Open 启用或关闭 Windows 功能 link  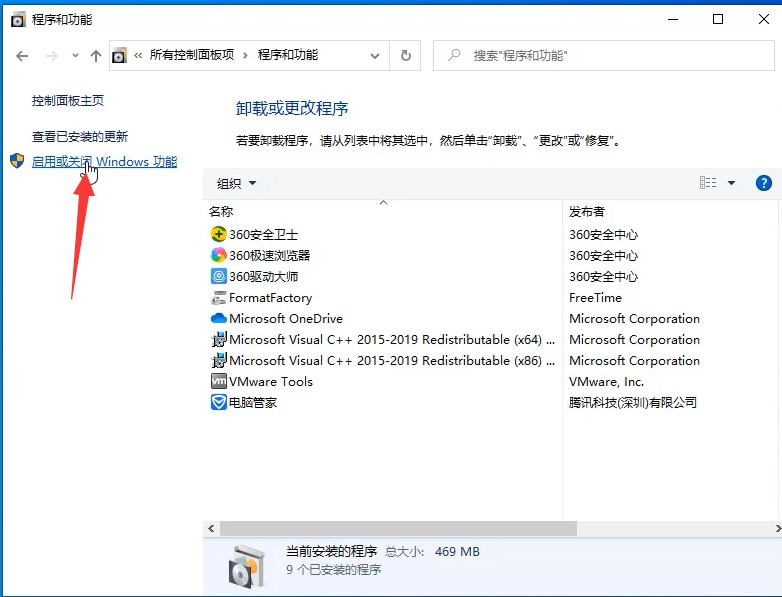[x=104, y=161]
